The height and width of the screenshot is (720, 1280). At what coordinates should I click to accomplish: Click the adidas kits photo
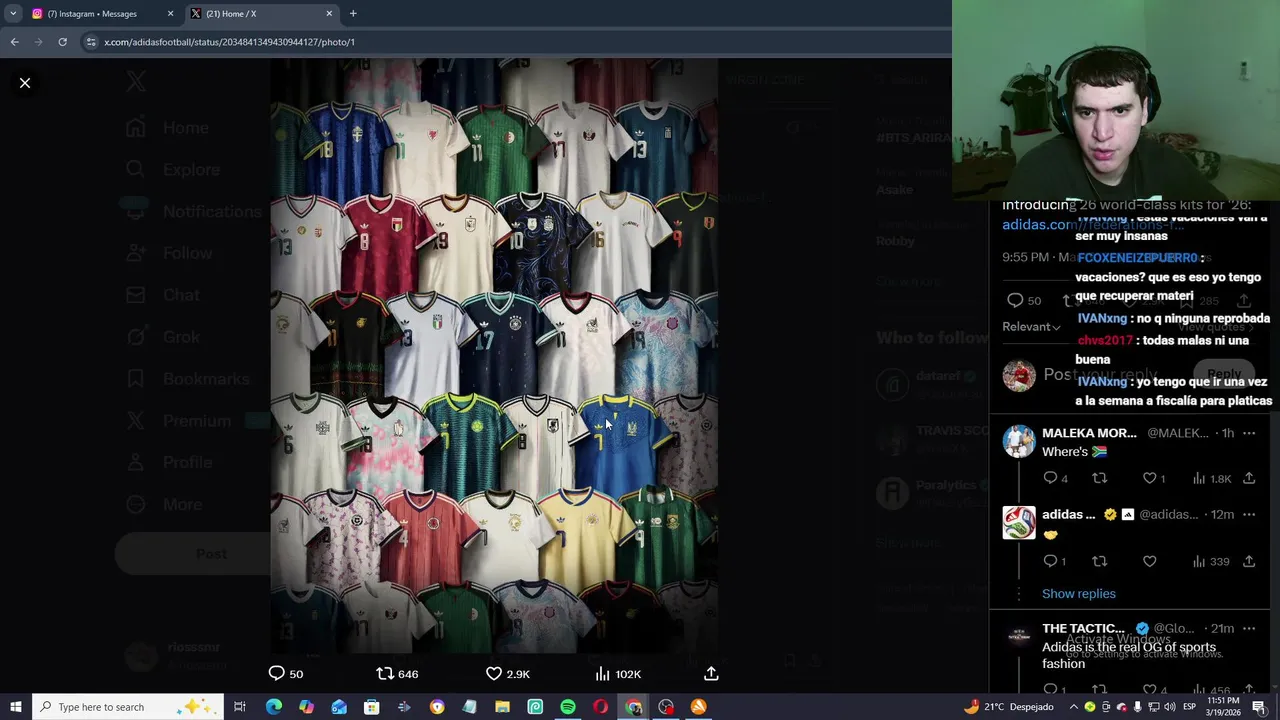[494, 355]
